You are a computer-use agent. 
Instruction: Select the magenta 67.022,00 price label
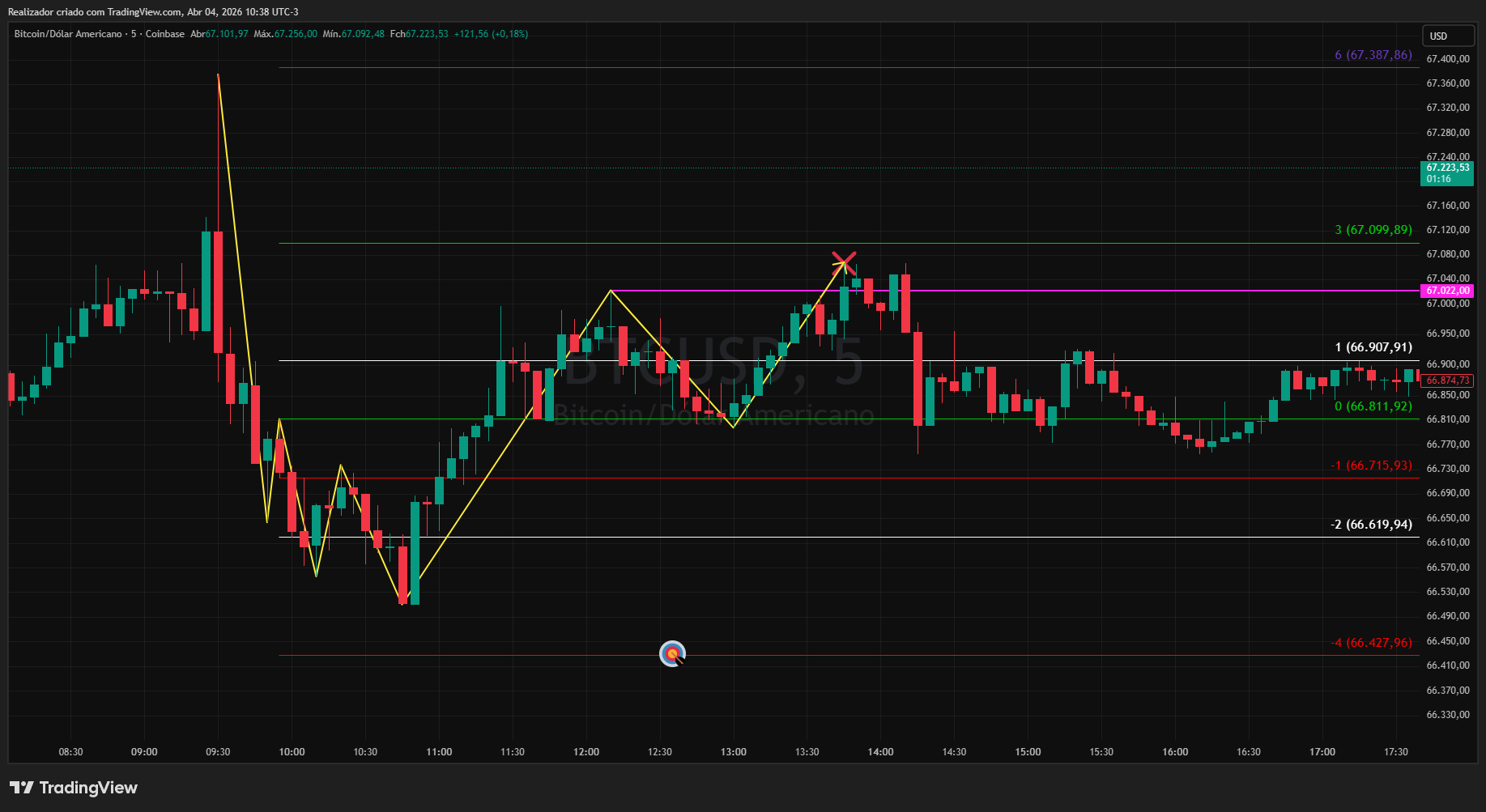pyautogui.click(x=1447, y=291)
